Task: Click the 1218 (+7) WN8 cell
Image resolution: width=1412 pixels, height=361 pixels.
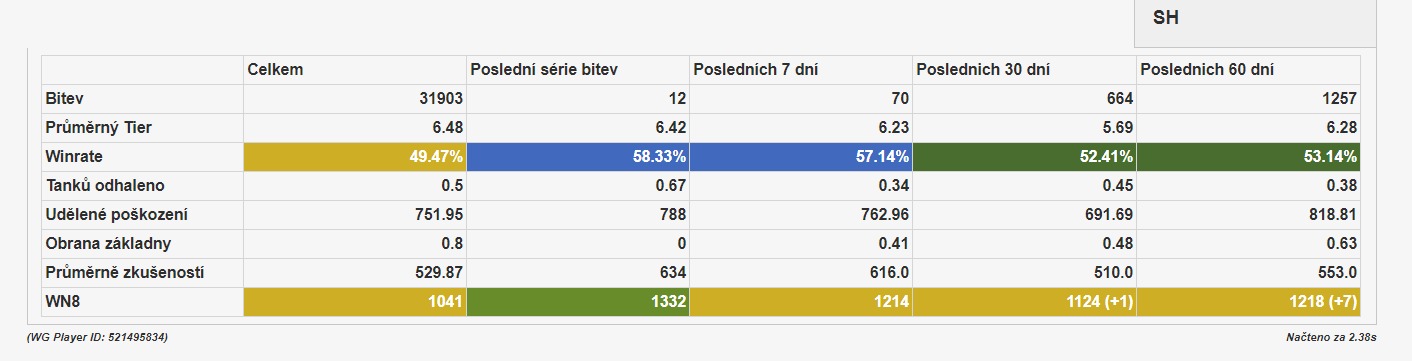Action: 1248,302
